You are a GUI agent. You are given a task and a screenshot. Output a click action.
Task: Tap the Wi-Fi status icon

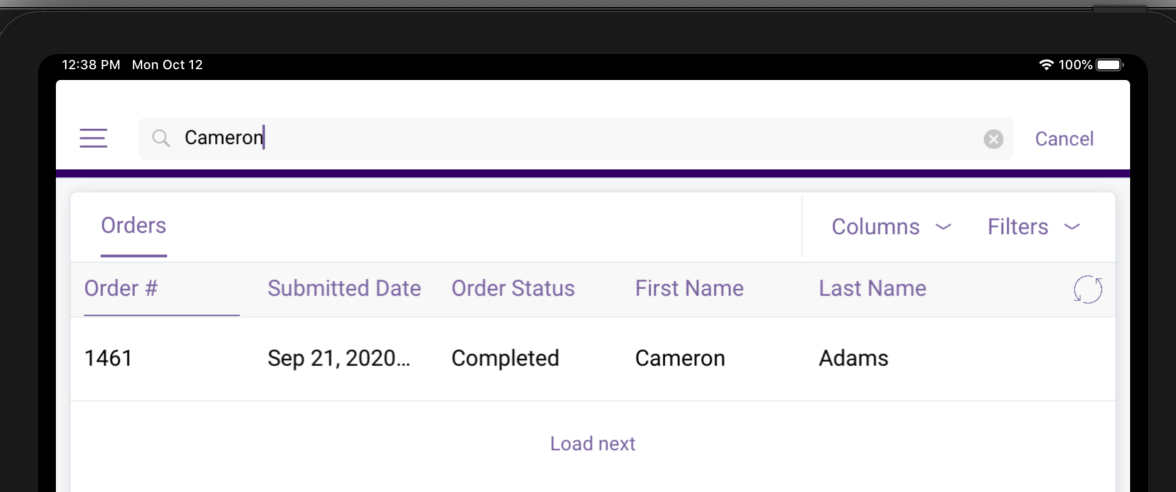pos(1046,65)
